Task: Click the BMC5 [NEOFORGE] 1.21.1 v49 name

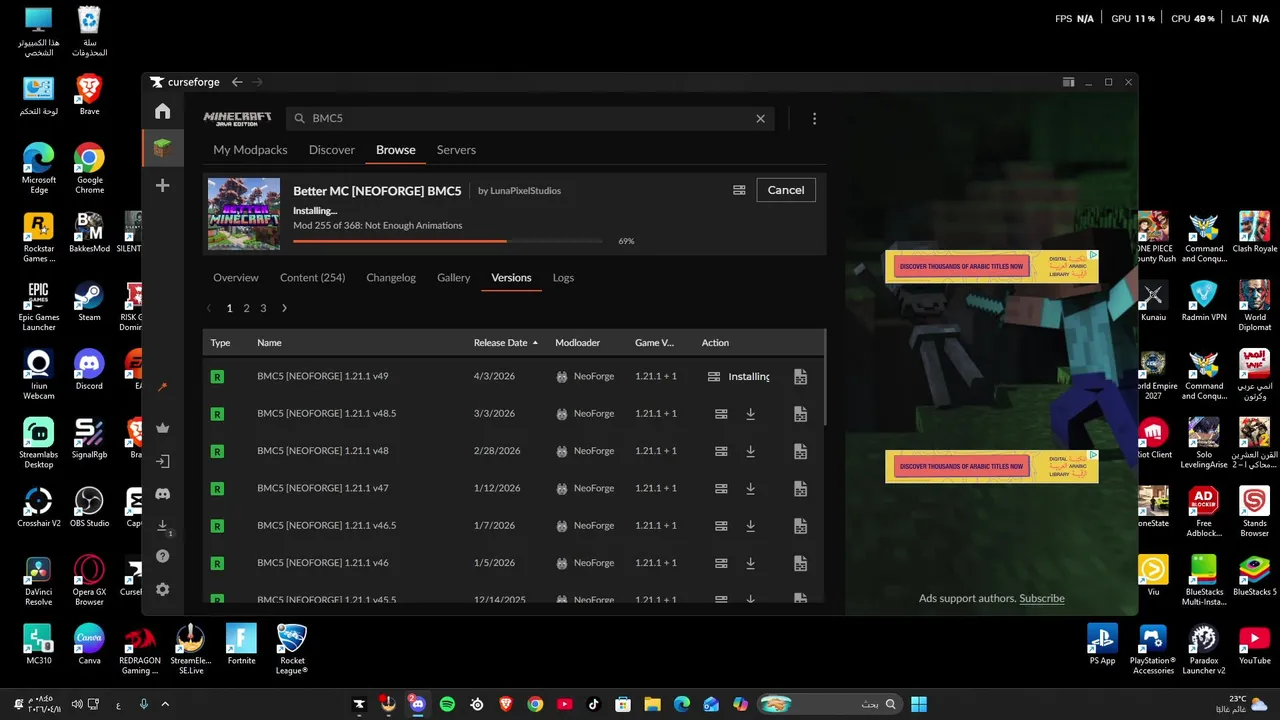Action: click(322, 377)
